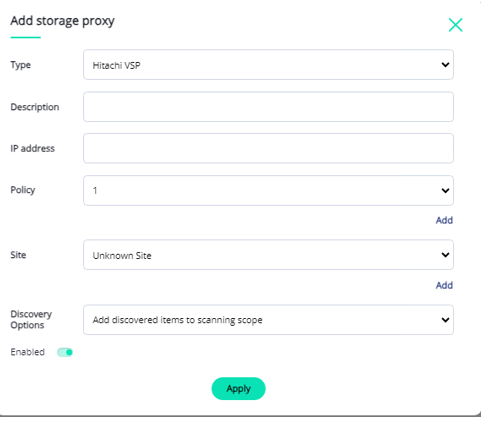Focus the IP address text field
This screenshot has height=432, width=498.
(x=268, y=148)
